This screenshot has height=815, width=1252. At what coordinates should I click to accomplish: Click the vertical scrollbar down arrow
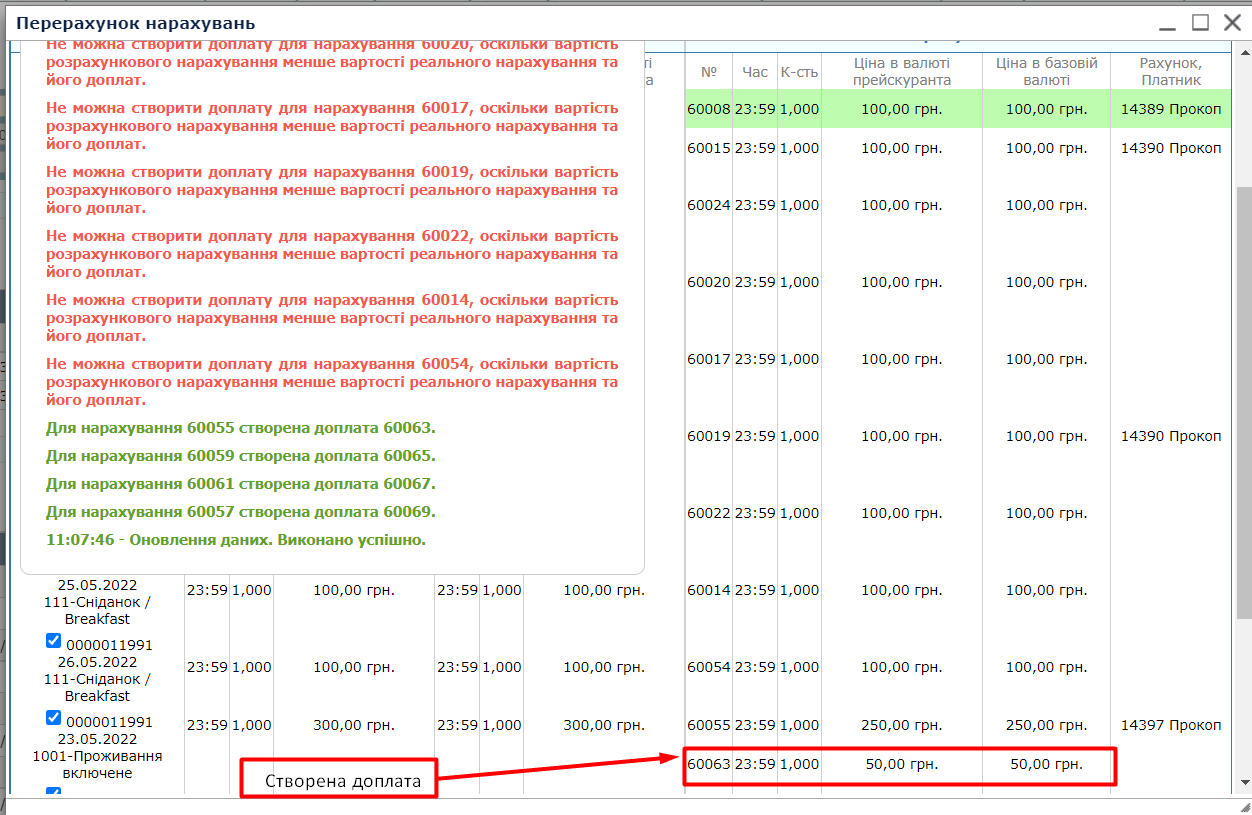coord(1243,781)
